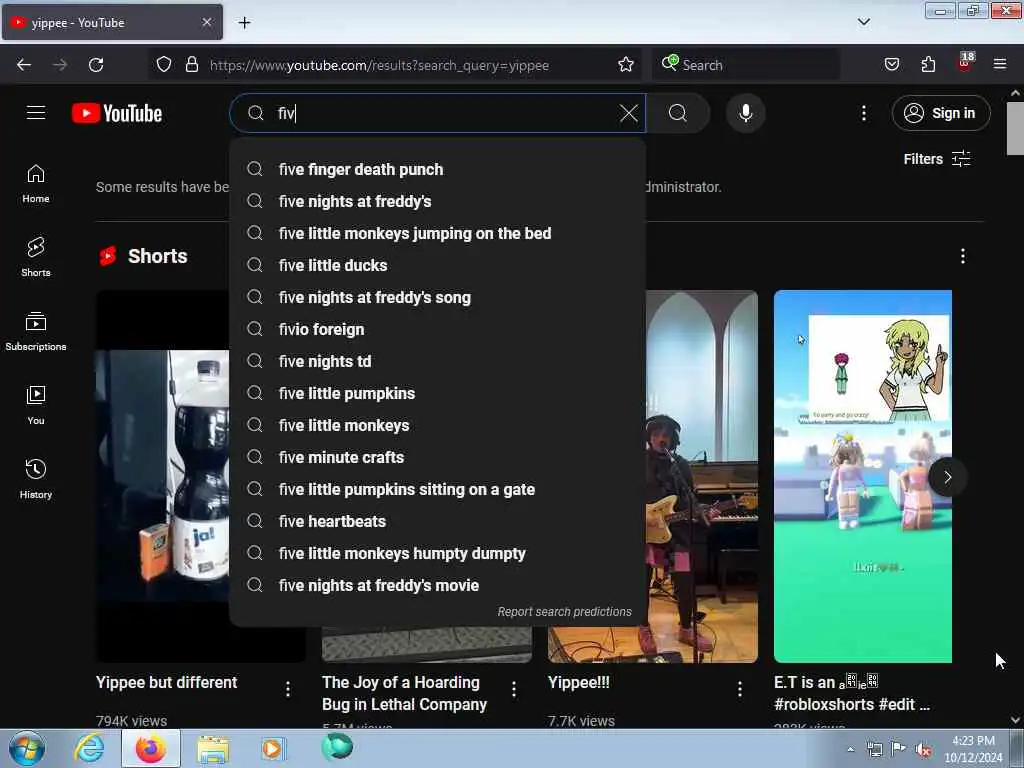Select five little pumpkins suggestion
The width and height of the screenshot is (1024, 768).
(438, 394)
